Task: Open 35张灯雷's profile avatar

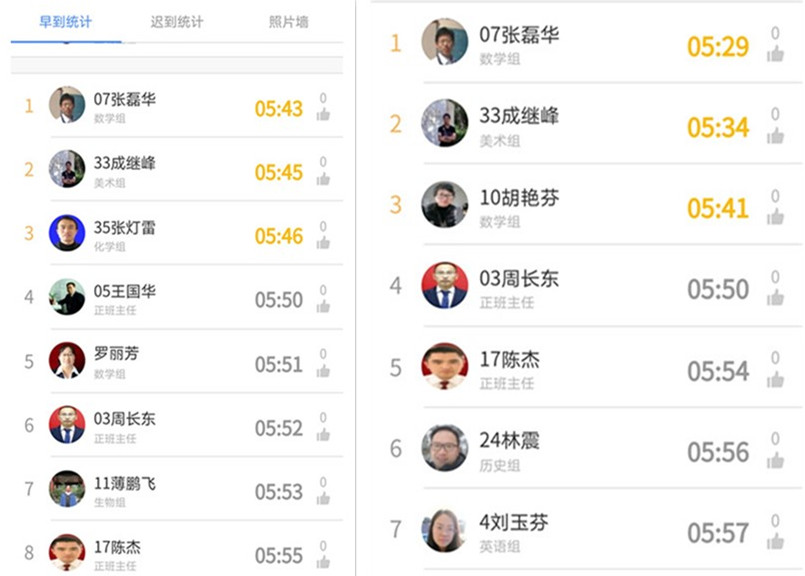Action: pos(67,233)
